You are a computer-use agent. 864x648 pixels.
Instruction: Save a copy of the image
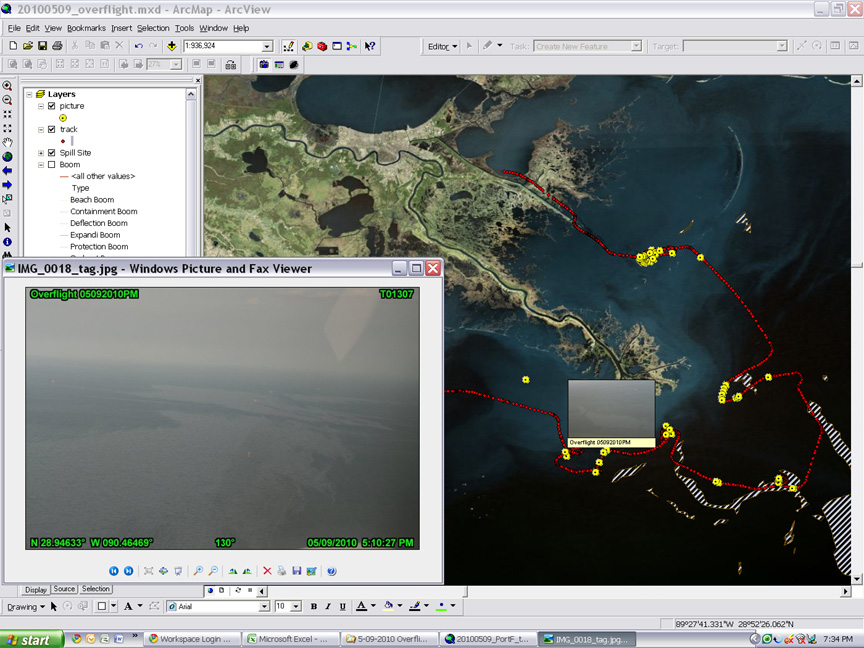(x=297, y=571)
